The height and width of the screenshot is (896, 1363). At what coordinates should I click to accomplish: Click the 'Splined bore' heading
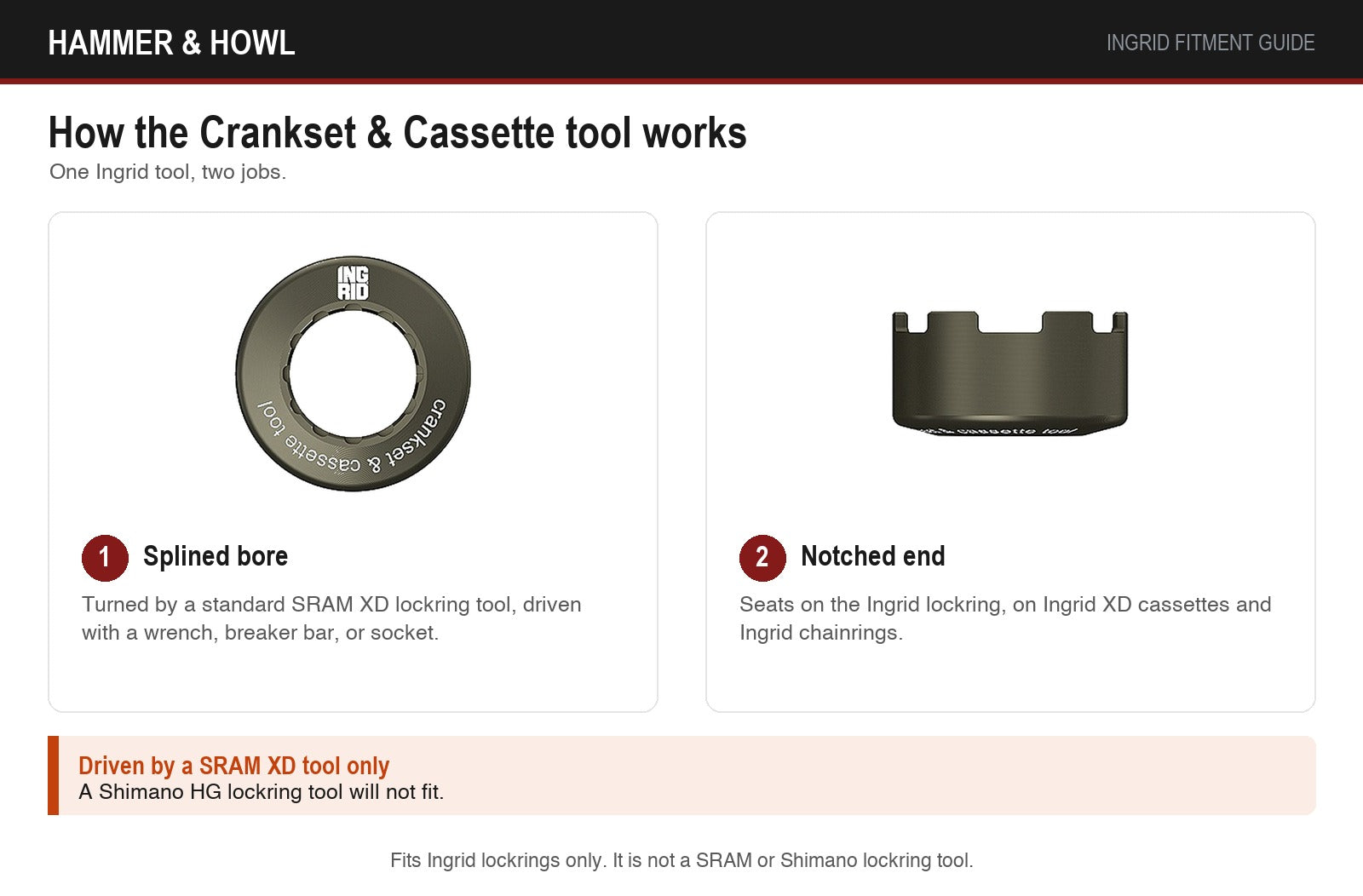(x=216, y=556)
